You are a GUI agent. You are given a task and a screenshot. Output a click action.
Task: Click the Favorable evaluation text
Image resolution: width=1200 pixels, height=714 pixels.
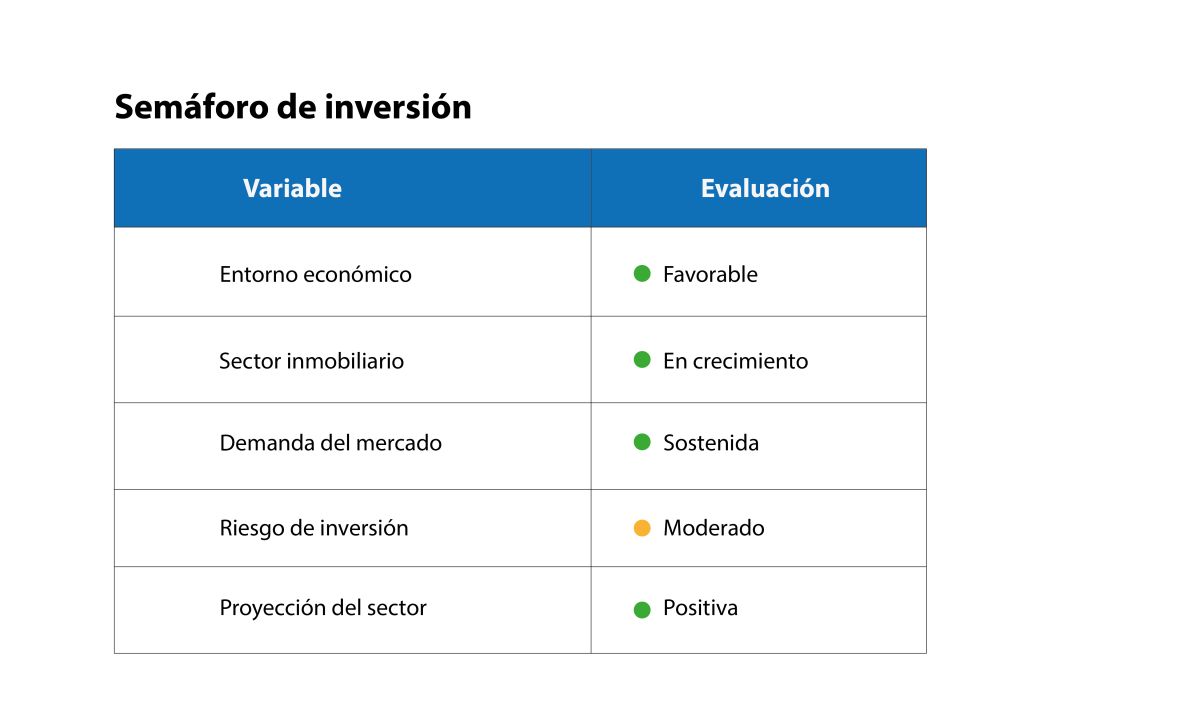click(710, 274)
